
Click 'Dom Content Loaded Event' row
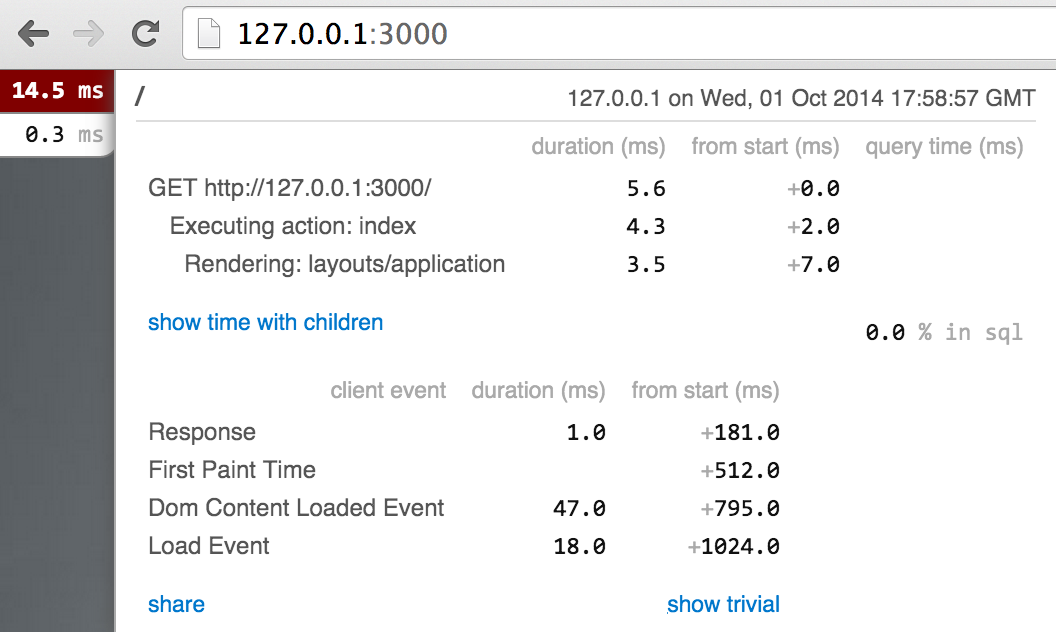click(296, 508)
